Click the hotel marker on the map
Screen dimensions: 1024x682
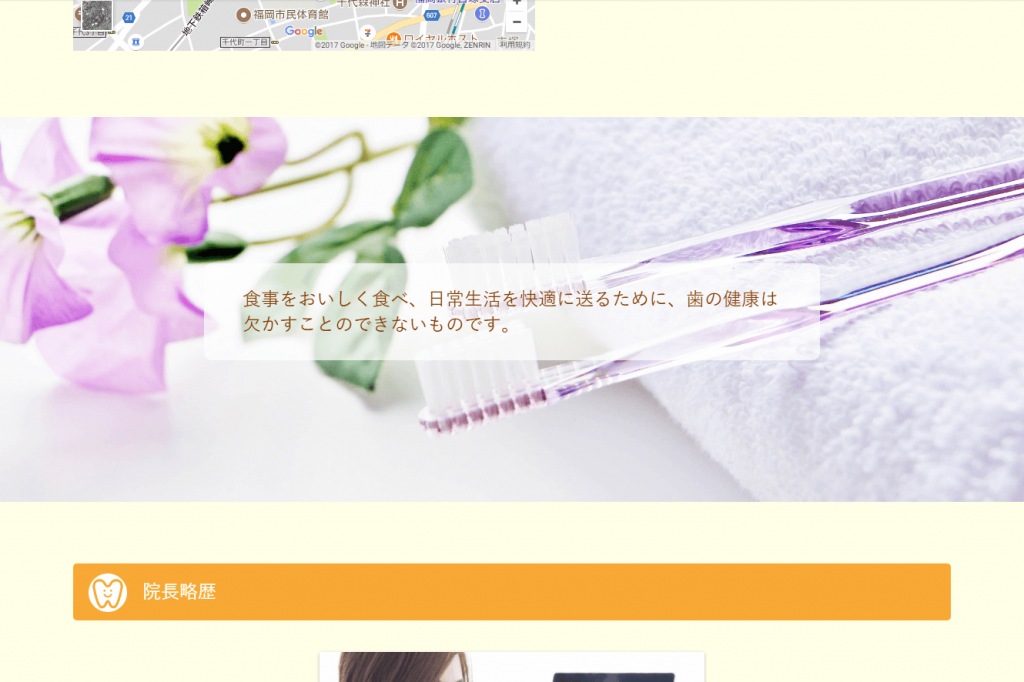tap(400, 4)
